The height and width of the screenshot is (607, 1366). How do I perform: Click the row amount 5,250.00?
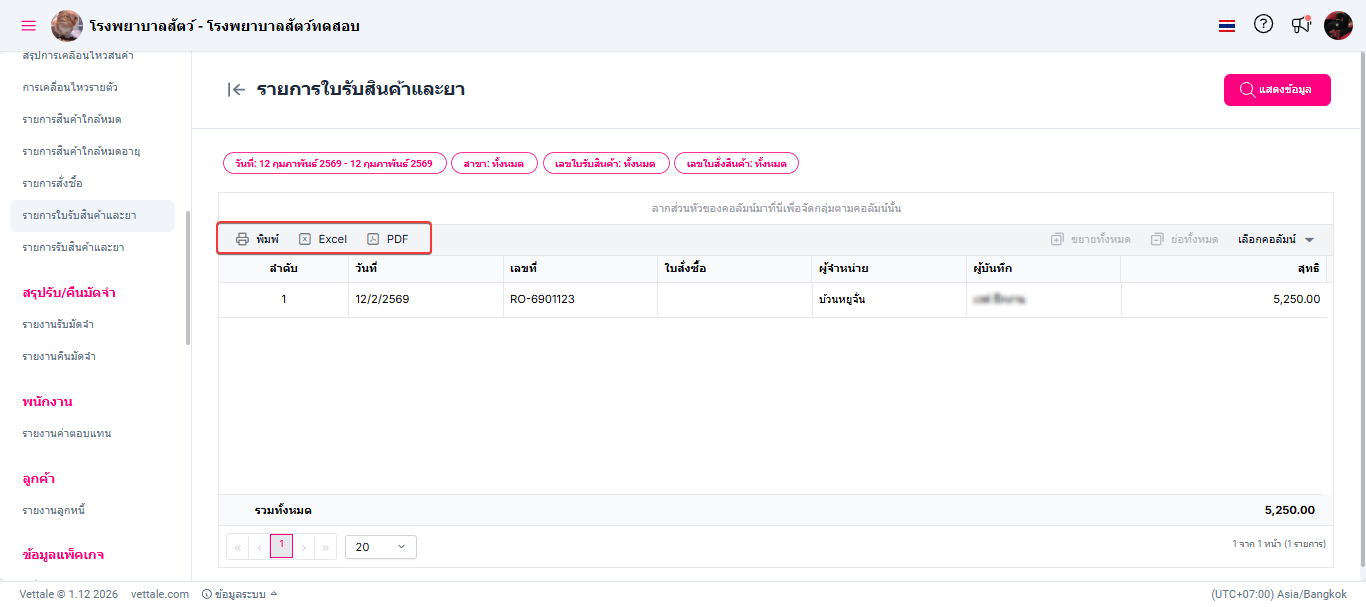click(1223, 299)
